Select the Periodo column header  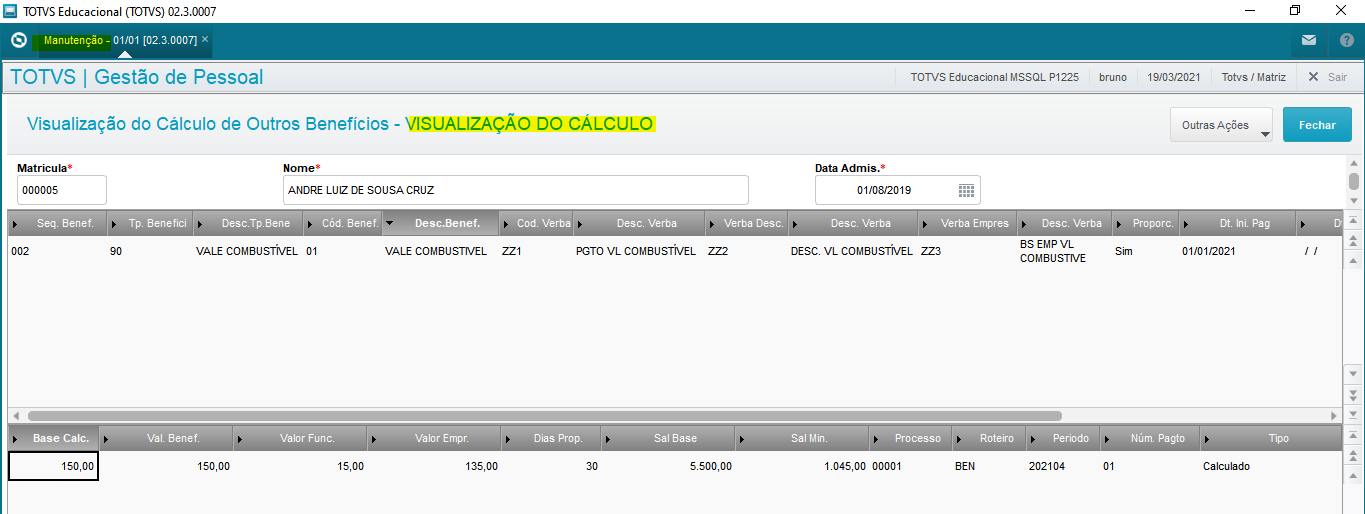tap(1063, 438)
